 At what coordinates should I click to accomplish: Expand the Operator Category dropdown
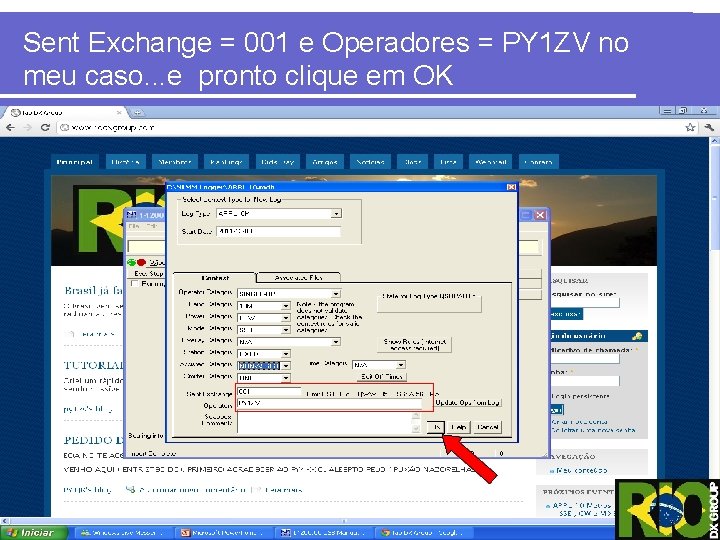[336, 293]
